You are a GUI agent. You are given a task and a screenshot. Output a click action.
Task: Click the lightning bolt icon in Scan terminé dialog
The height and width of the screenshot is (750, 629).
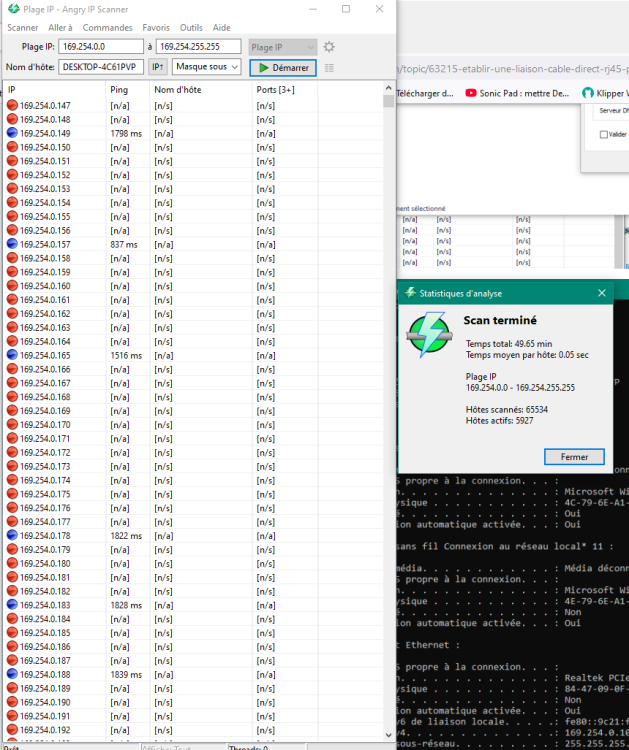pyautogui.click(x=429, y=334)
